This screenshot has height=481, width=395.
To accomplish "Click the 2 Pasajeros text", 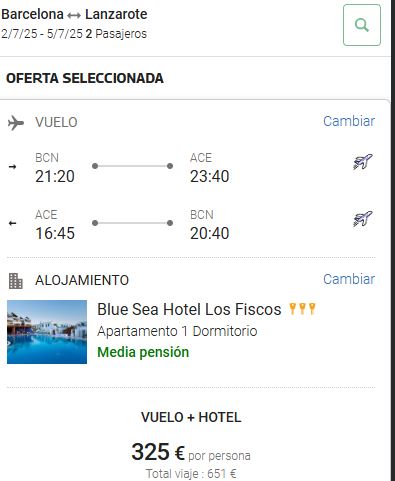I will coord(116,34).
